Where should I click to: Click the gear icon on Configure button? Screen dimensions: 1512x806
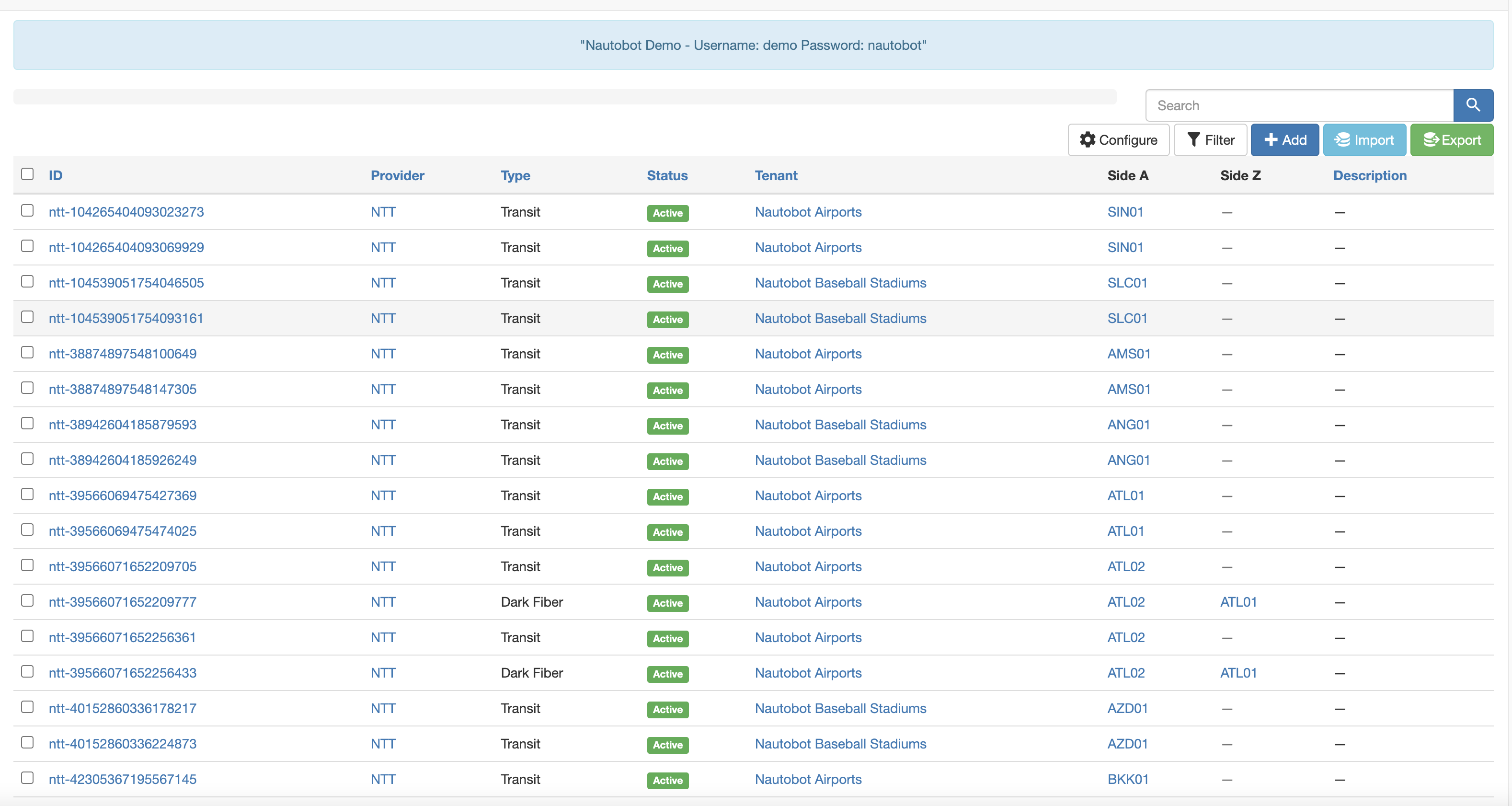coord(1088,140)
